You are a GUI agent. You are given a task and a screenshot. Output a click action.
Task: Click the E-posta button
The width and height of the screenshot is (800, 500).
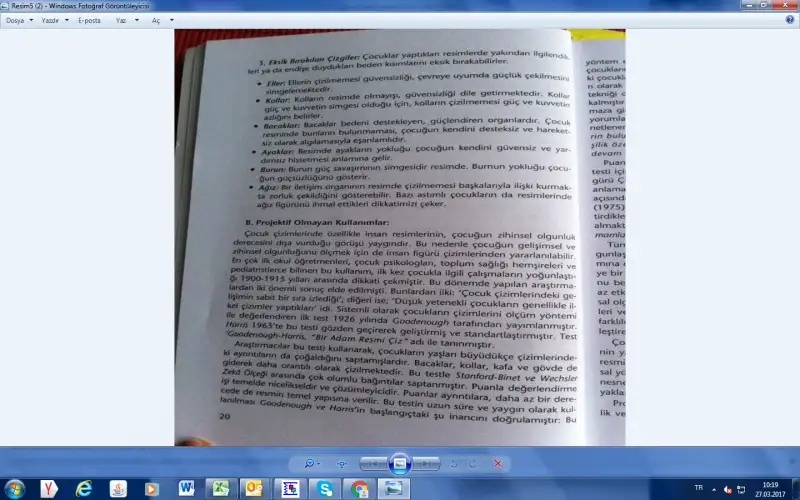[x=89, y=20]
